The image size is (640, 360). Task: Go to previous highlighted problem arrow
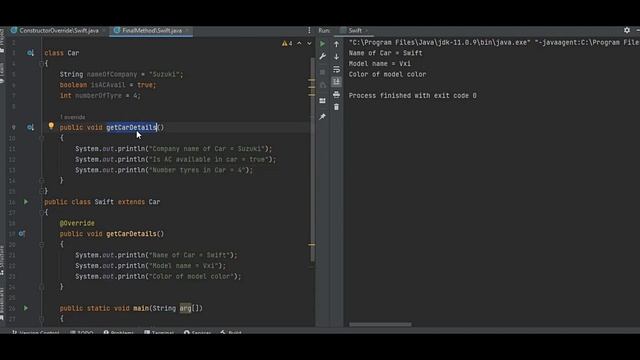299,43
